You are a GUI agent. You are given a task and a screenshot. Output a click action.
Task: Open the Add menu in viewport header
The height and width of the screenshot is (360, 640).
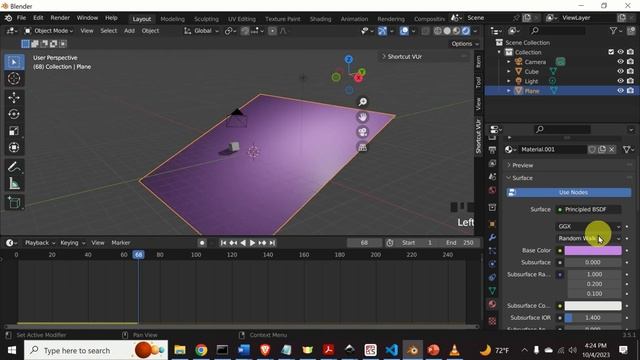coord(129,31)
